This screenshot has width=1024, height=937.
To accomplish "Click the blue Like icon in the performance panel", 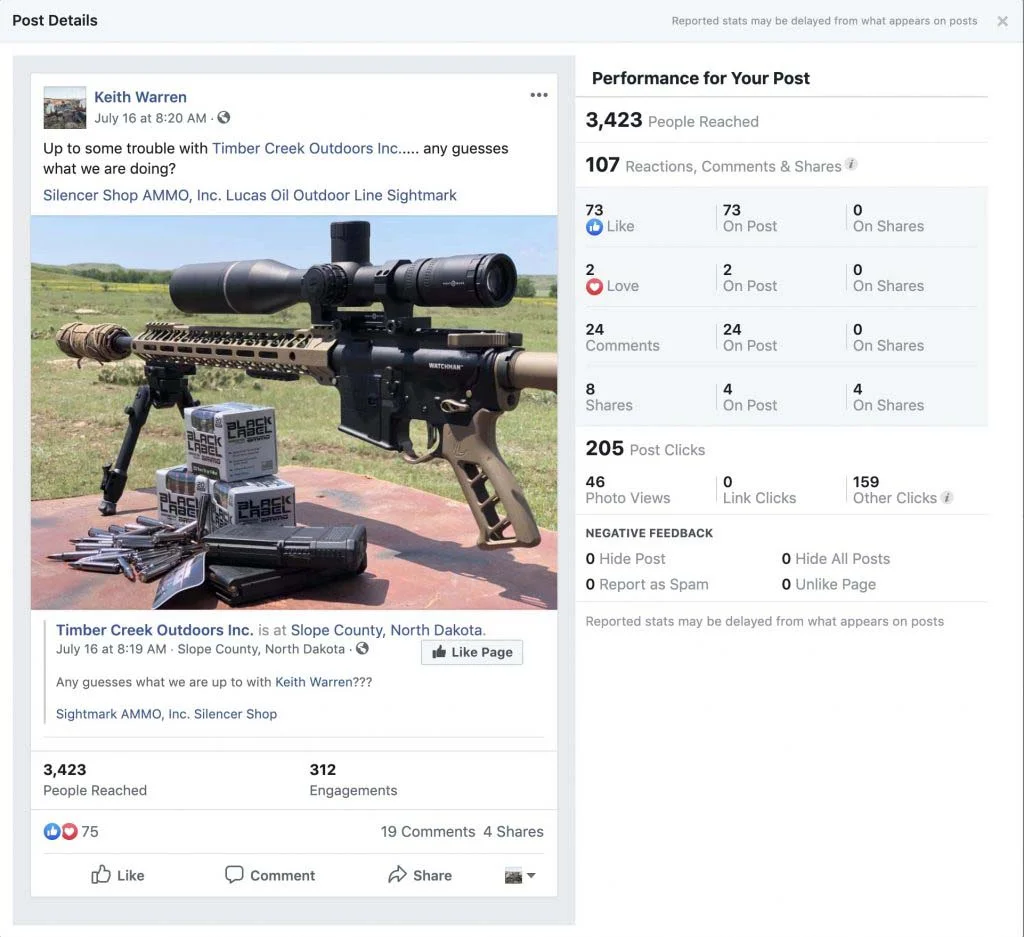I will (594, 227).
